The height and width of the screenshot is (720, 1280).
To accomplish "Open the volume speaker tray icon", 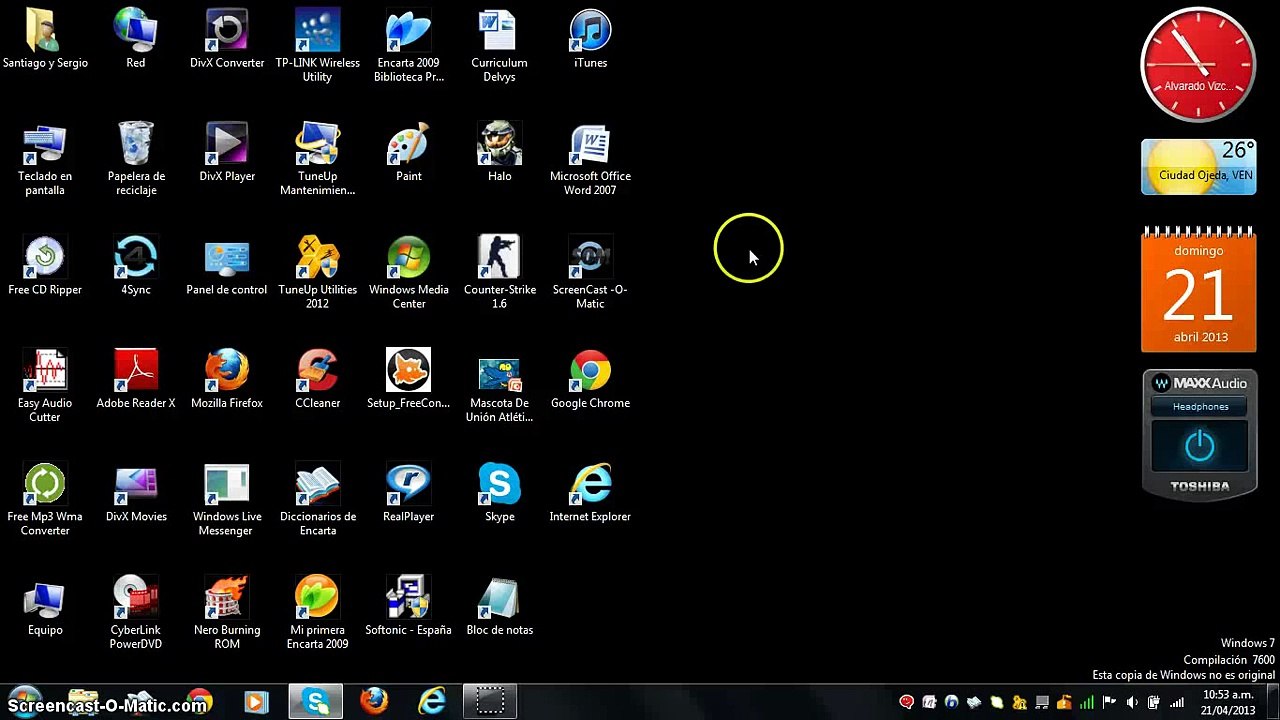I will pos(1132,702).
